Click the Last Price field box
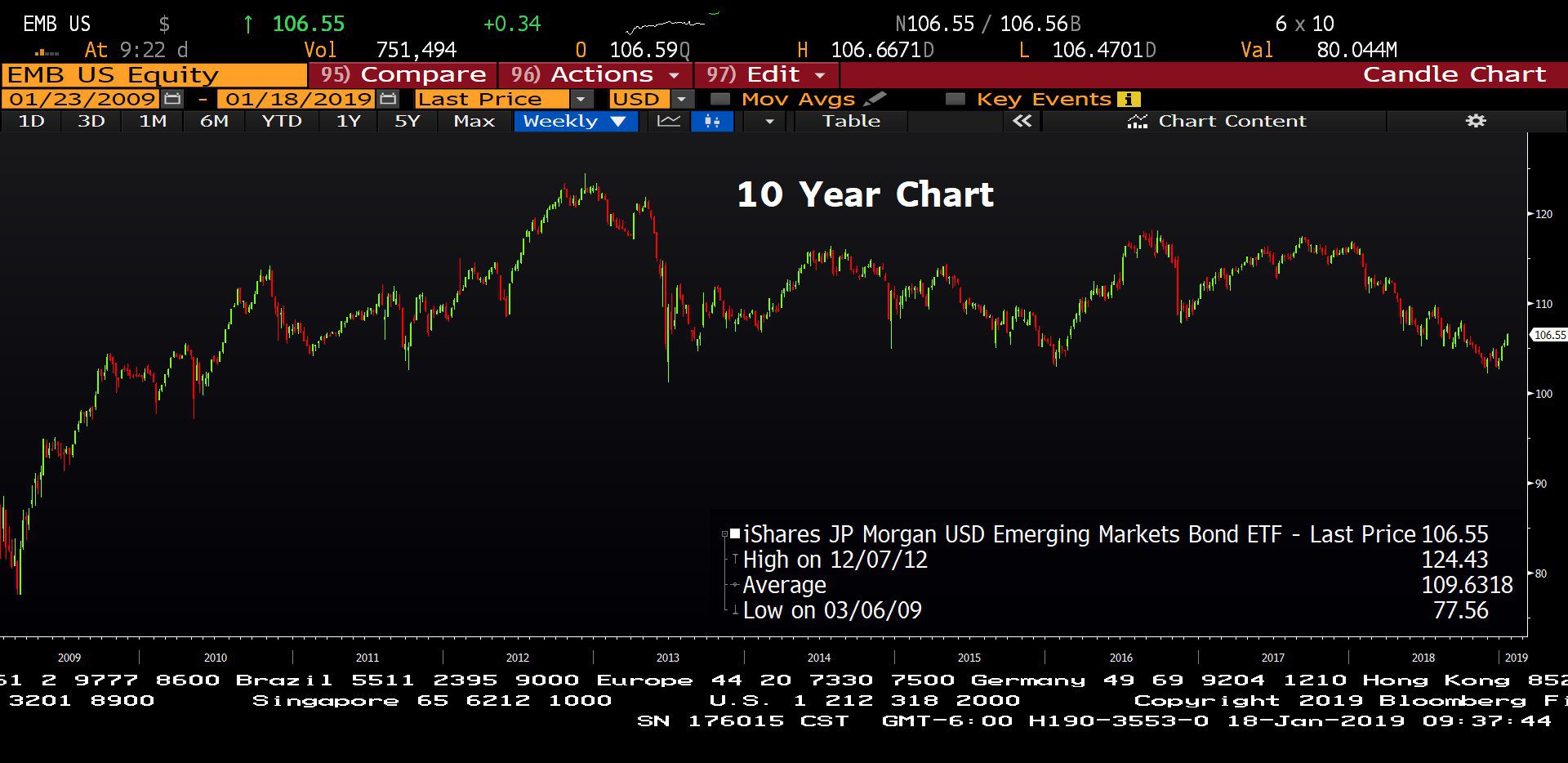Viewport: 1568px width, 763px height. click(492, 99)
